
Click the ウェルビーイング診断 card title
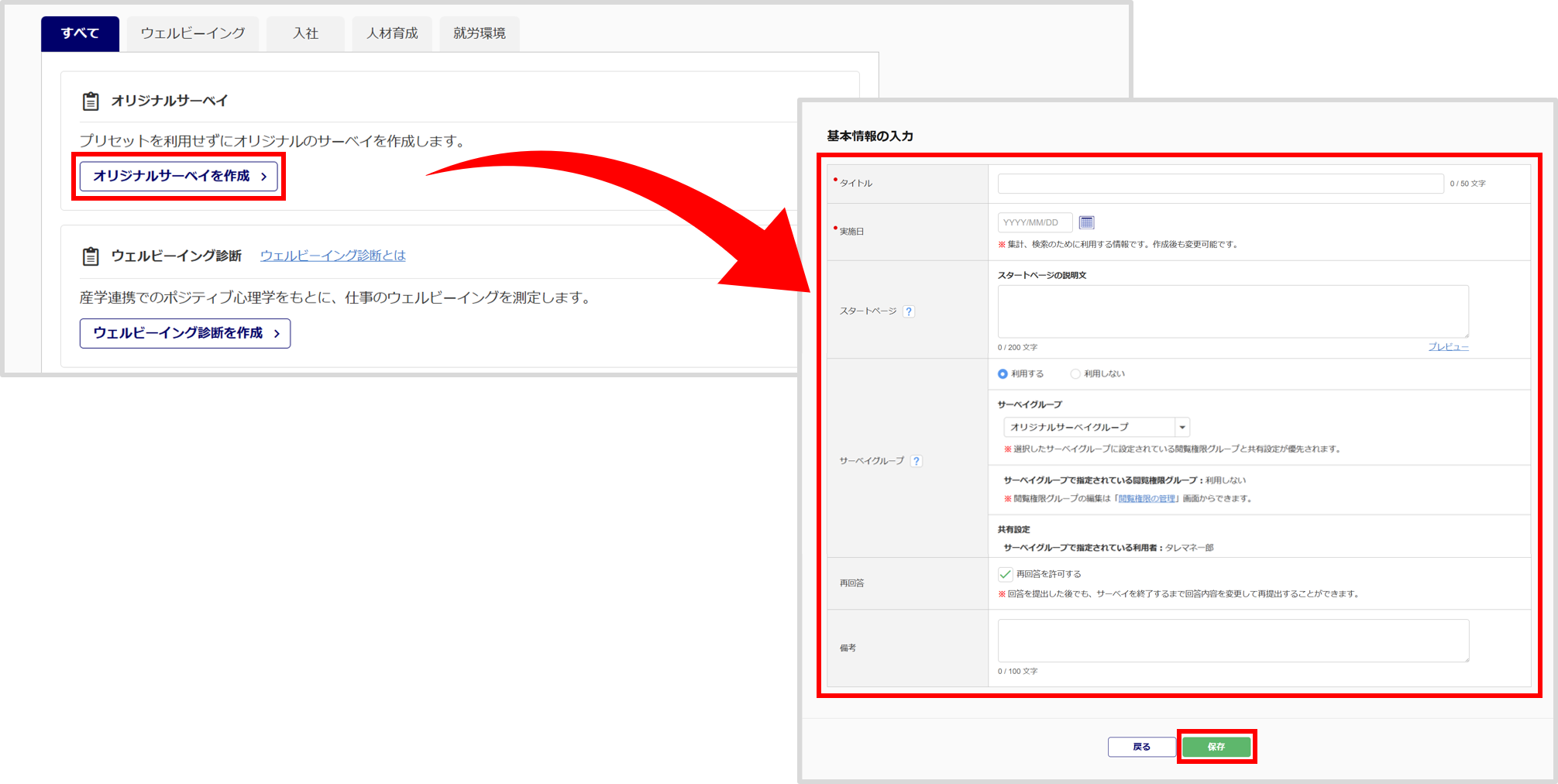click(x=177, y=256)
